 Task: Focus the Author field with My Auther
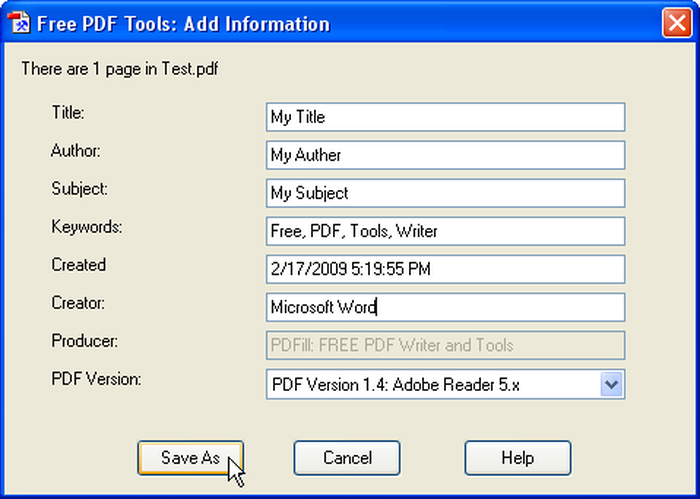(x=446, y=155)
